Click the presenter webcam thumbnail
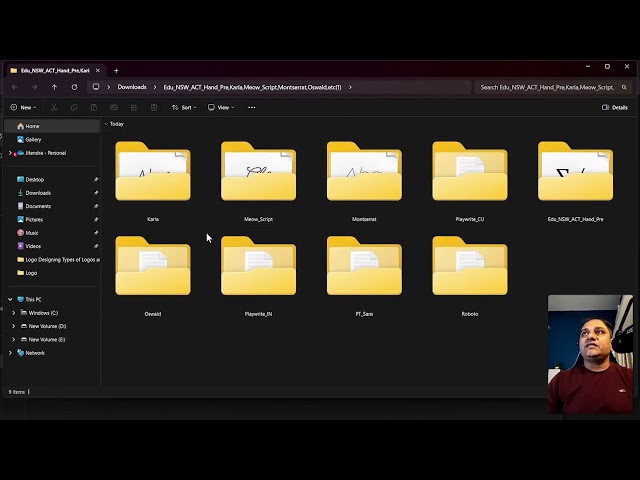This screenshot has width=640, height=480. [590, 354]
